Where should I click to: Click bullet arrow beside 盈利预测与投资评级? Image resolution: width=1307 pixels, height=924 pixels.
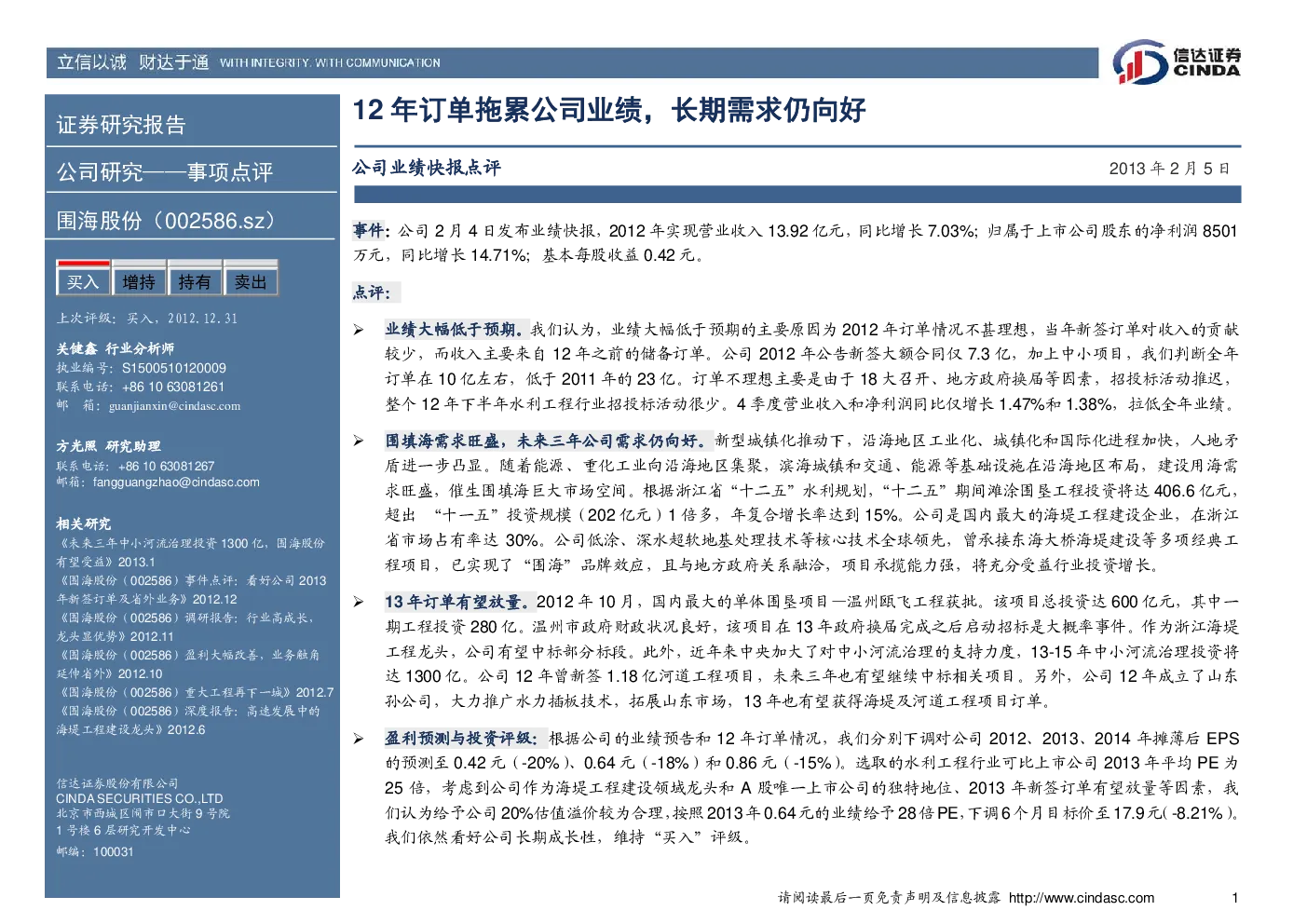359,739
